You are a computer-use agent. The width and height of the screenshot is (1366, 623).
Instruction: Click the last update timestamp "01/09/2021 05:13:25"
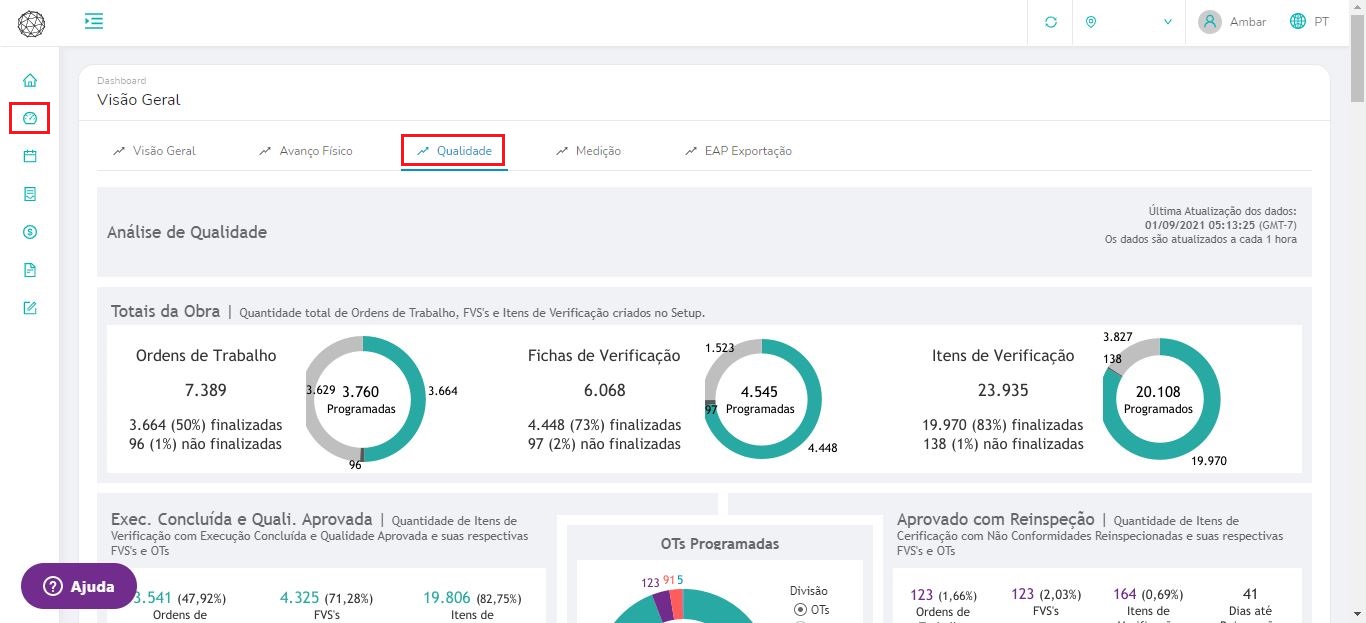click(1200, 225)
